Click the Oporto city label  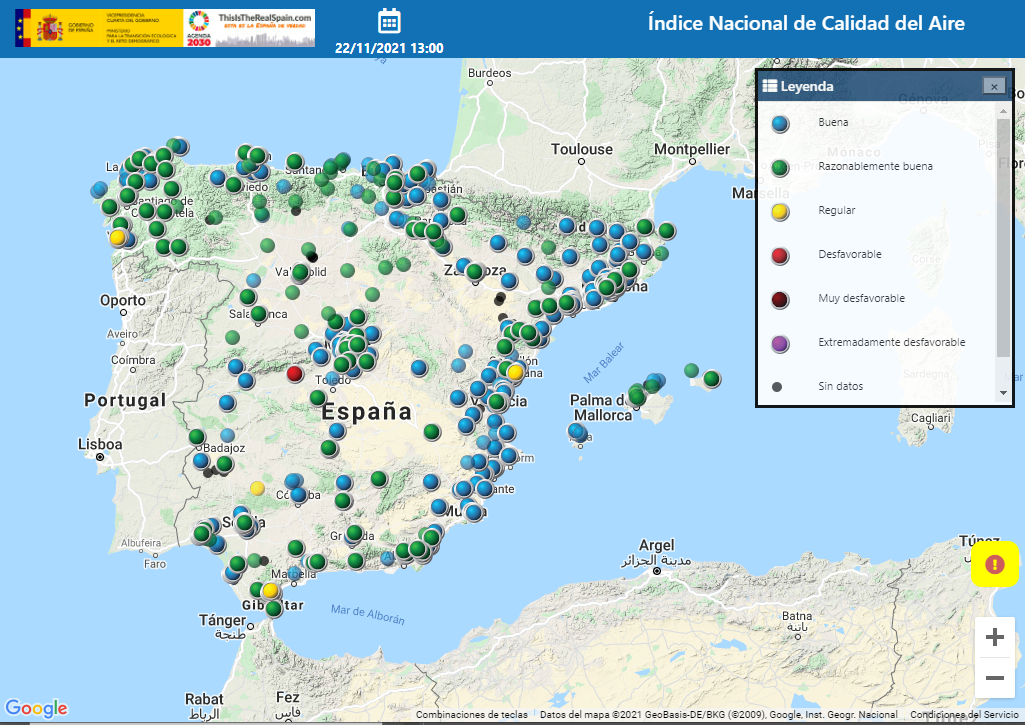123,300
